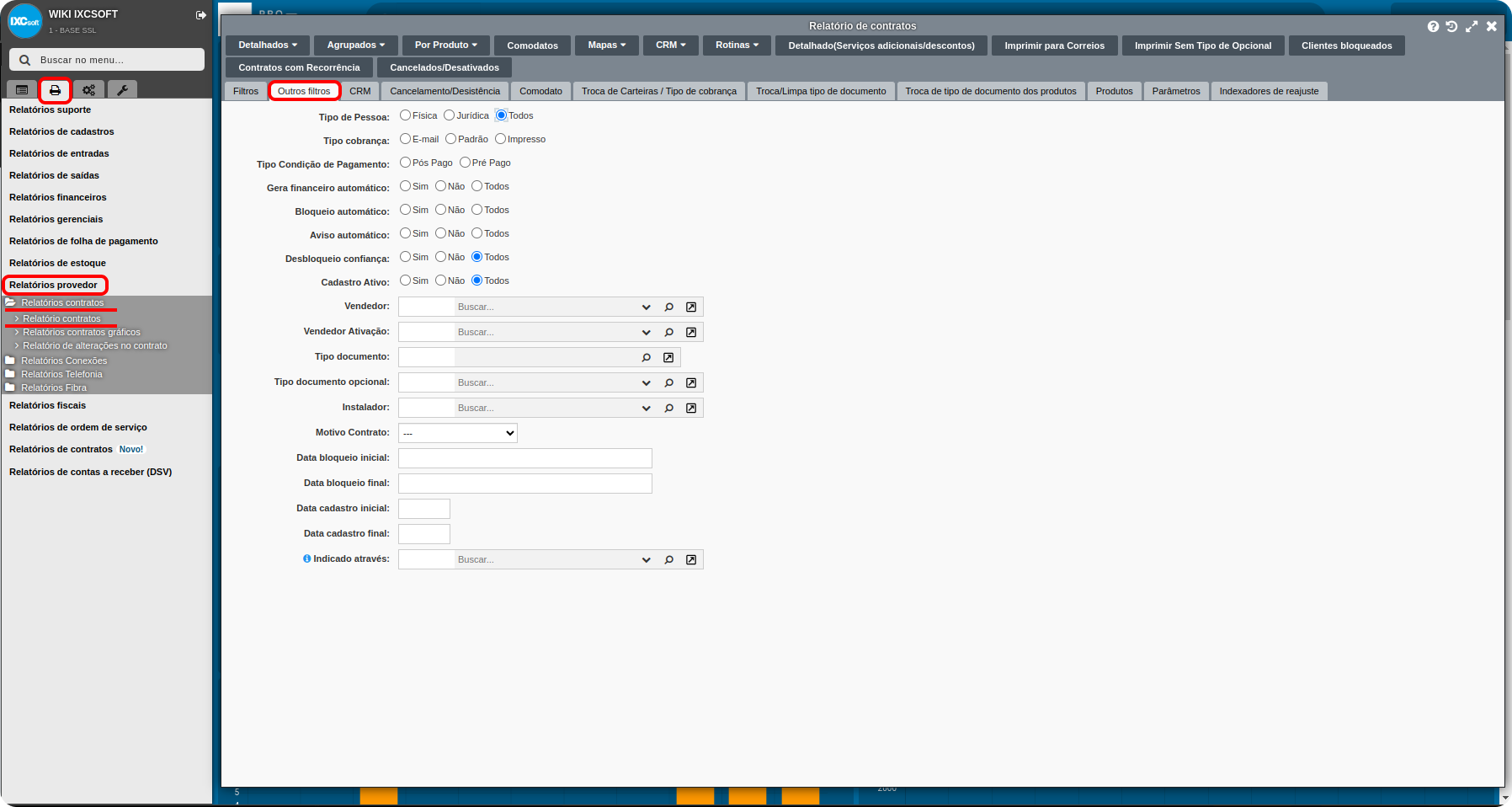The image size is (1512, 807).
Task: Expand the Vendedor dropdown chevron
Action: tap(646, 307)
